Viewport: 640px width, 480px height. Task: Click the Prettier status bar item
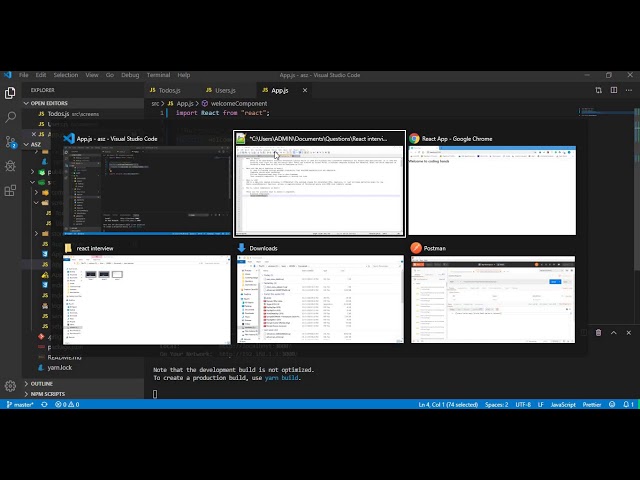click(x=591, y=404)
